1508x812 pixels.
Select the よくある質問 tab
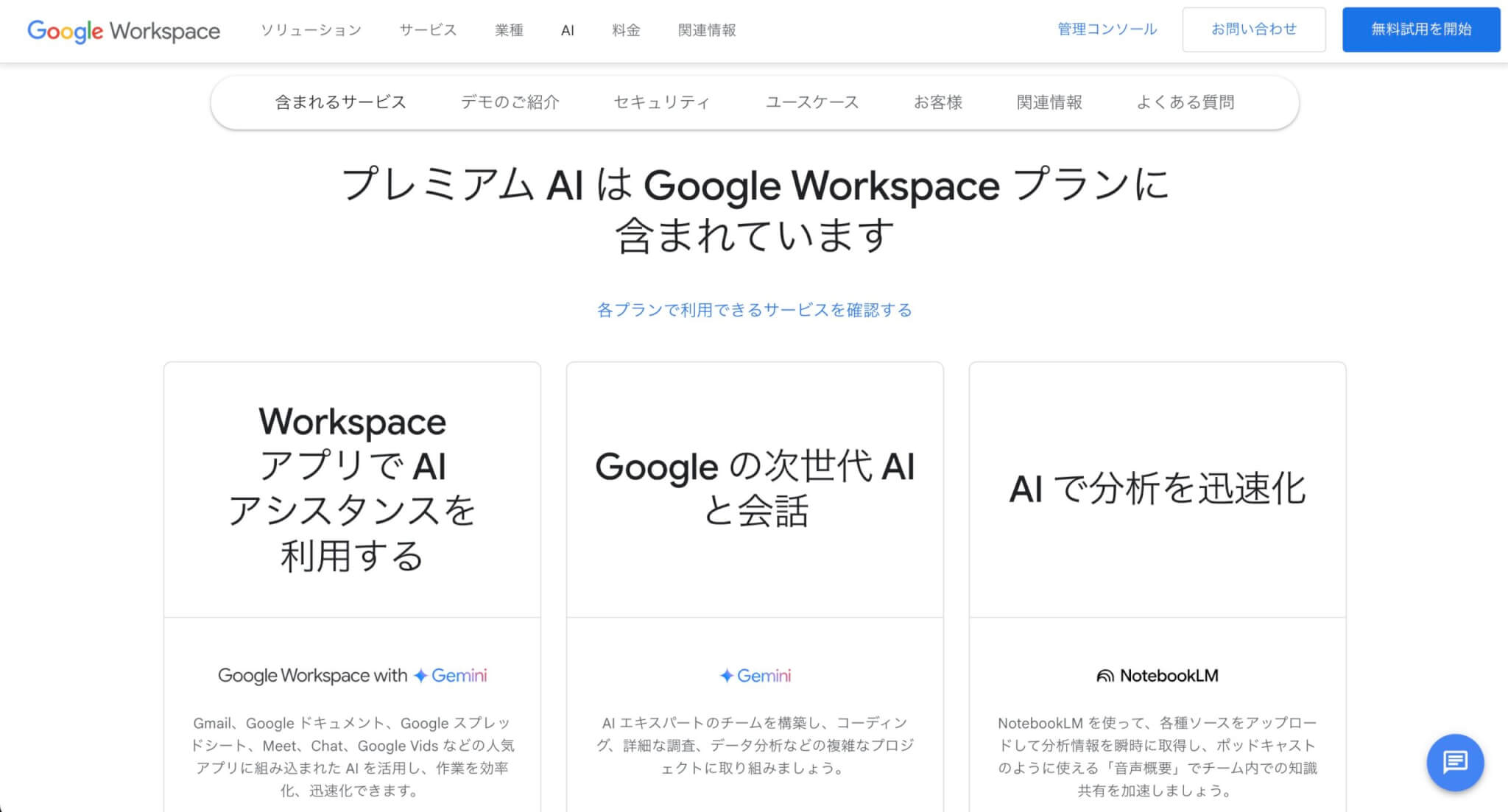(x=1185, y=102)
